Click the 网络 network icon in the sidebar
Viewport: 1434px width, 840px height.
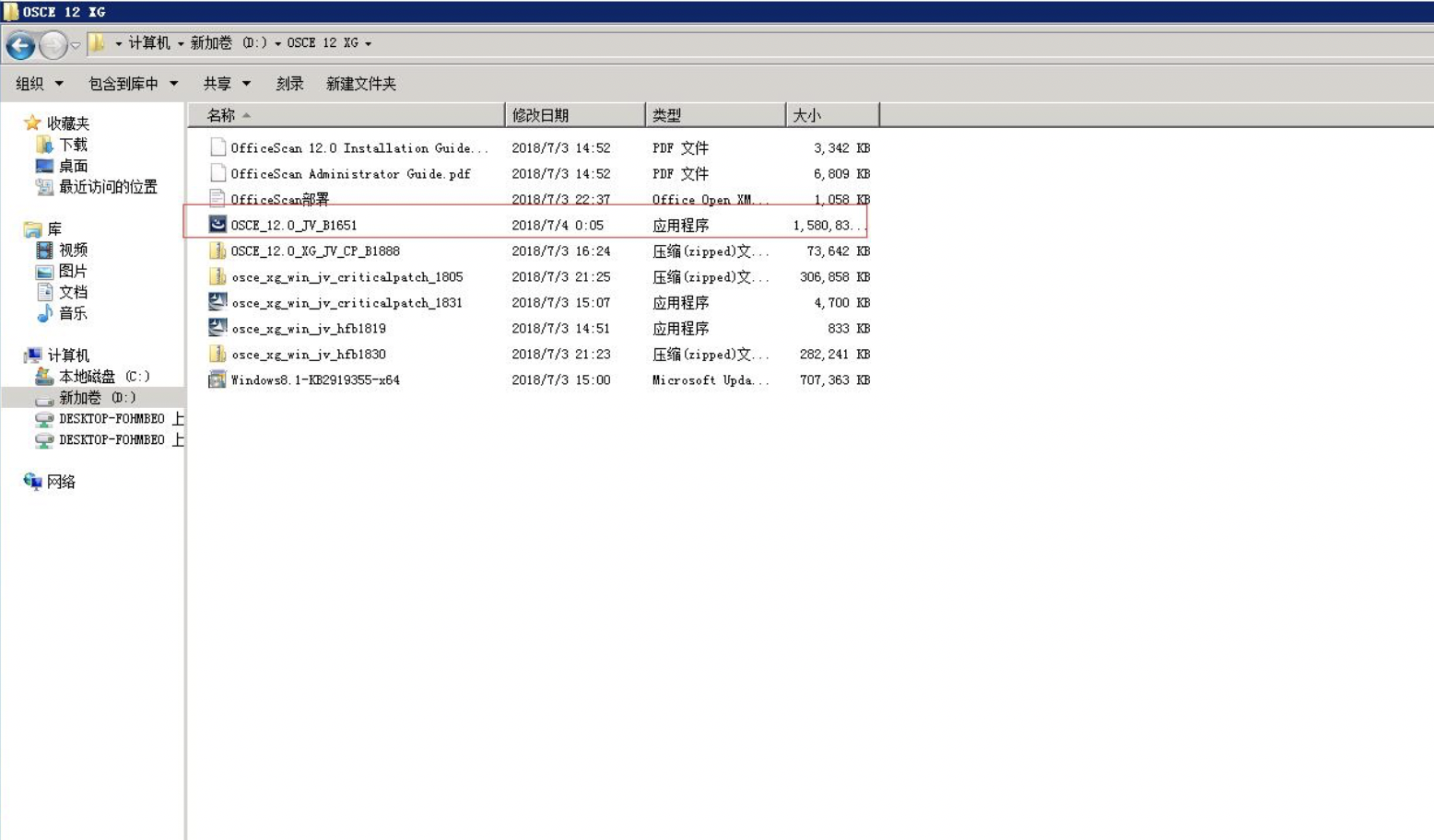point(32,481)
